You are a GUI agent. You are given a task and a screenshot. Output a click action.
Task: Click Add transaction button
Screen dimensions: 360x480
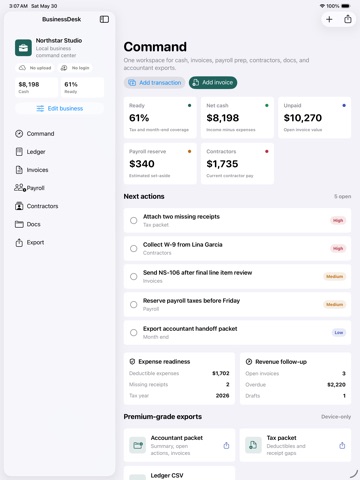pos(155,83)
